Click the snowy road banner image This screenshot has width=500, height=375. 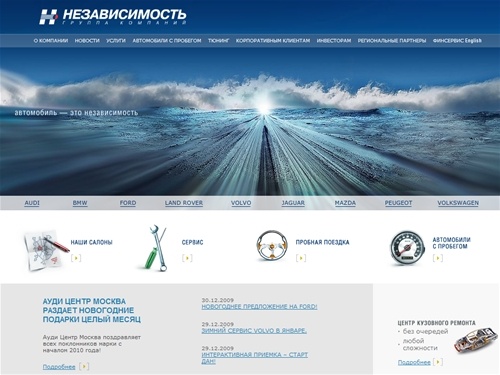pos(250,121)
